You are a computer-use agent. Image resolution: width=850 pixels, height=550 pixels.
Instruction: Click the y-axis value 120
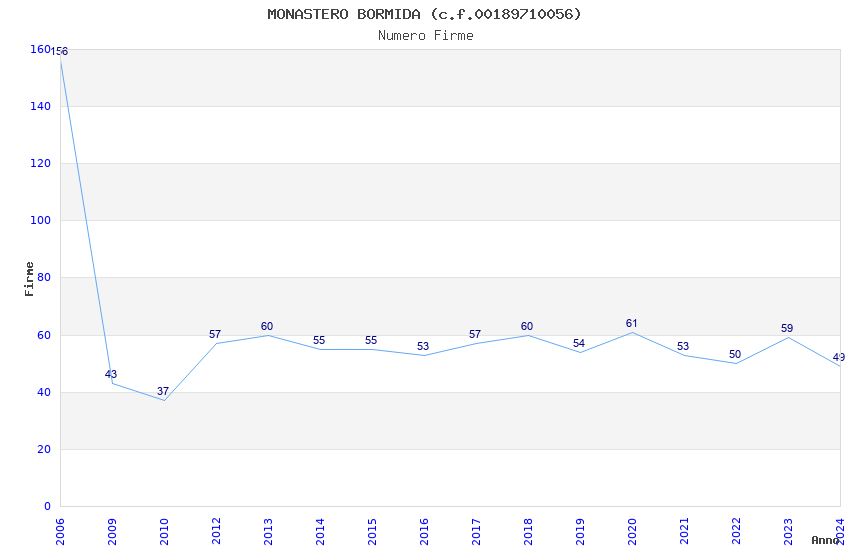(41, 164)
